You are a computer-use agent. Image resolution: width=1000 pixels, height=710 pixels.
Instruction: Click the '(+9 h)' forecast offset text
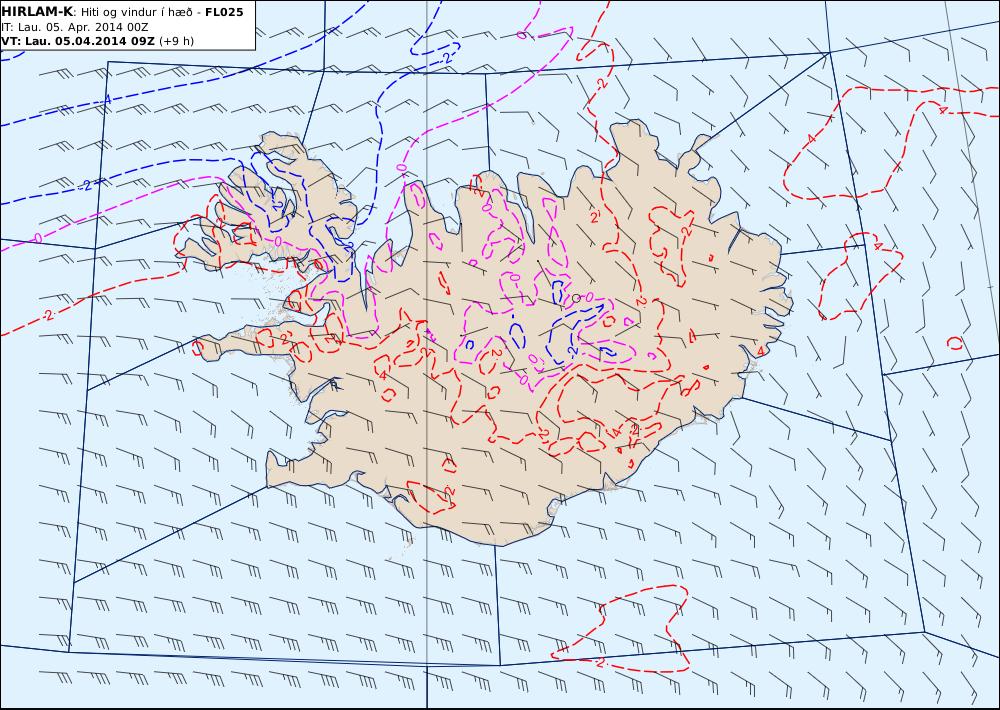click(177, 41)
